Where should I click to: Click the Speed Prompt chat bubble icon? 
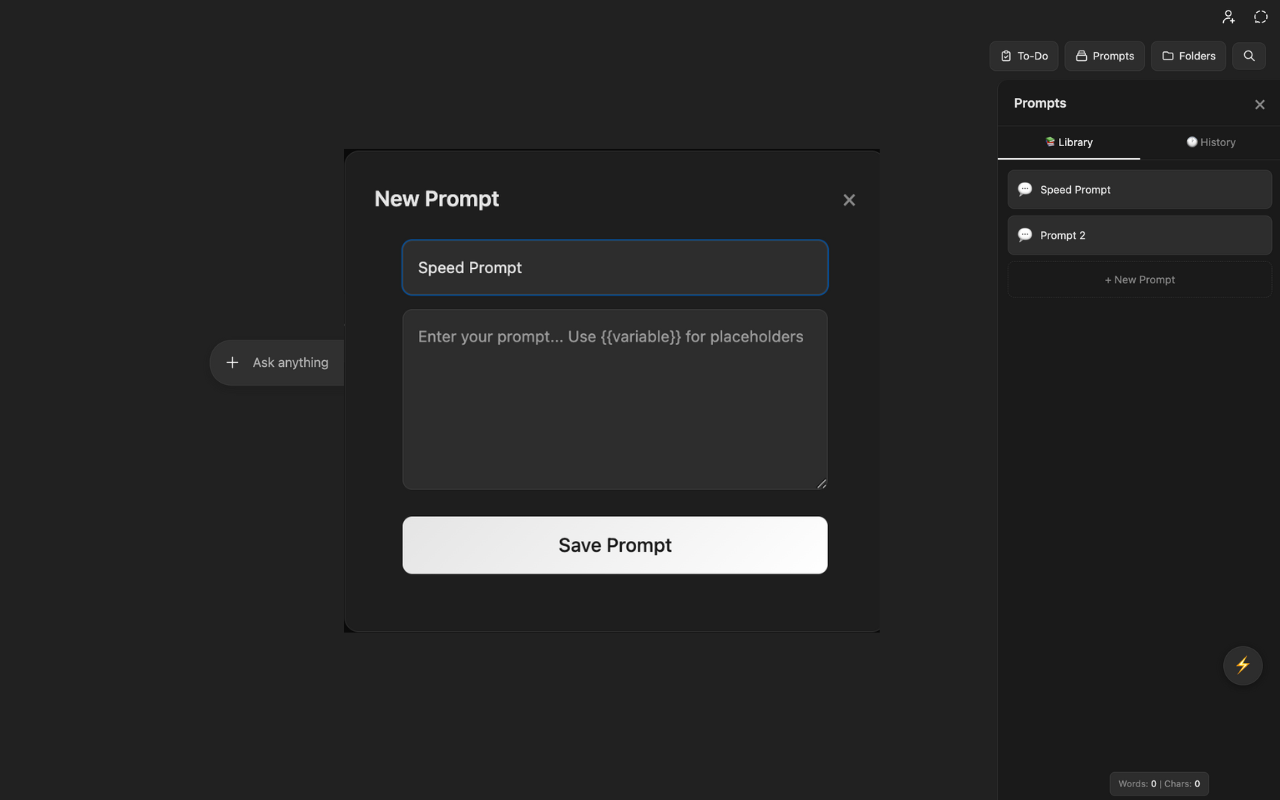point(1024,189)
